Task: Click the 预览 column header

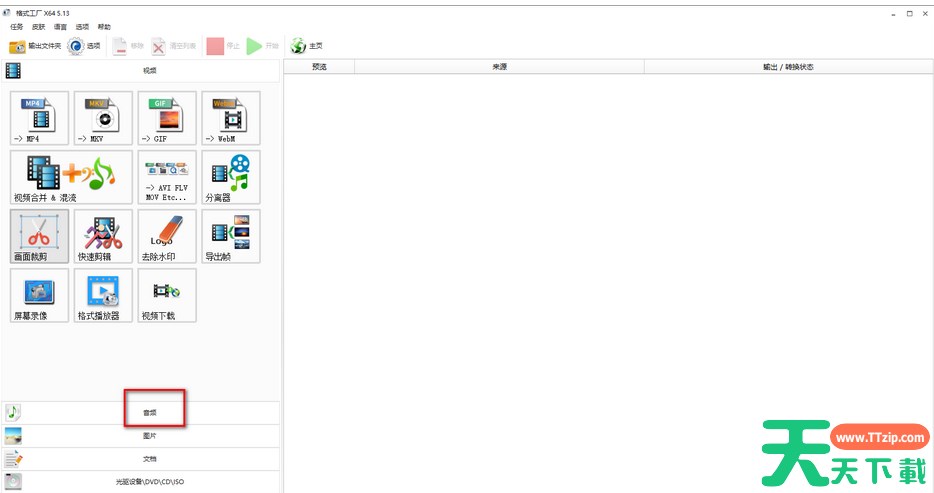Action: pyautogui.click(x=319, y=67)
